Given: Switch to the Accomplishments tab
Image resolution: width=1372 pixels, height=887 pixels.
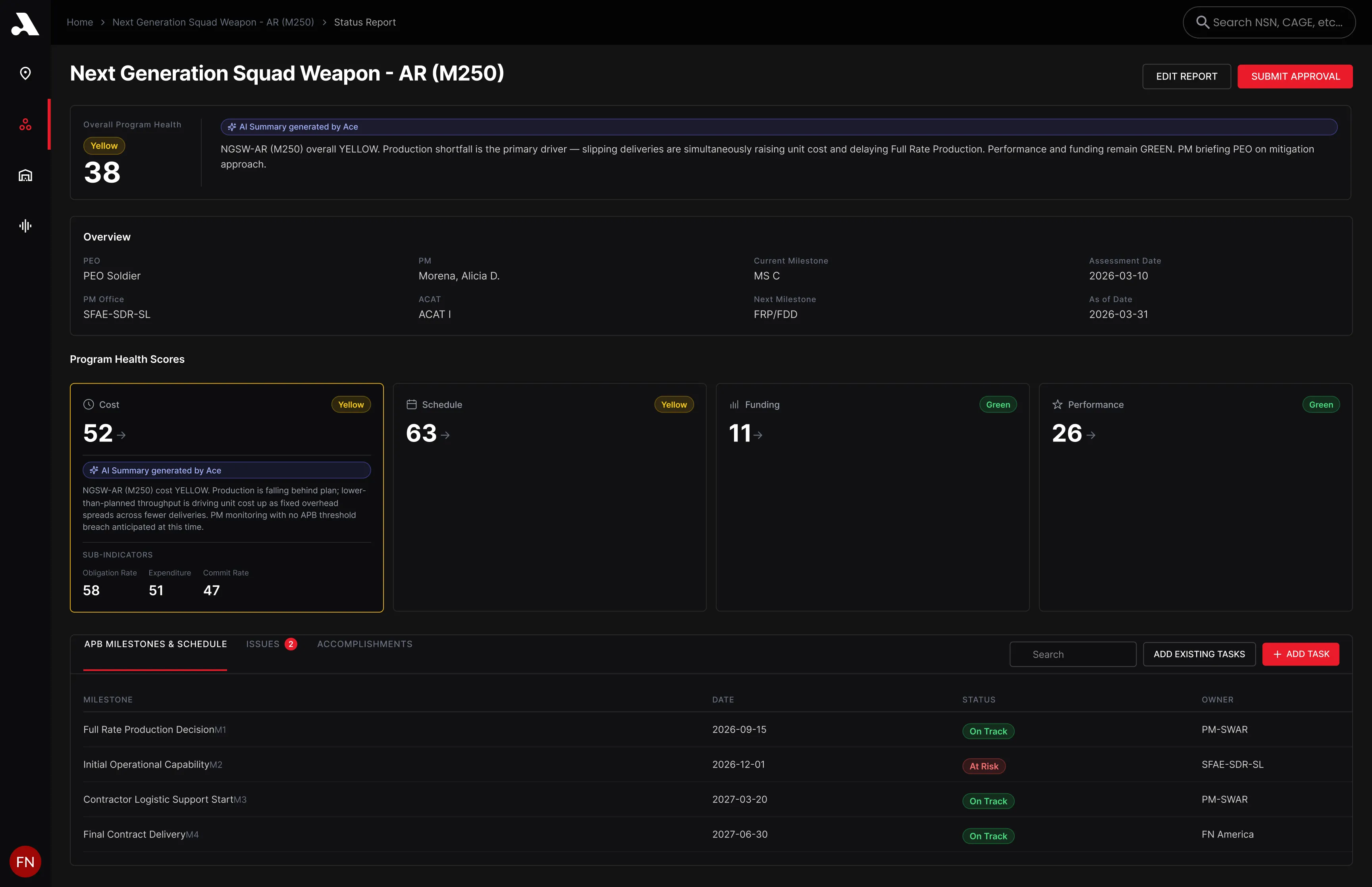Looking at the screenshot, I should click(x=364, y=644).
